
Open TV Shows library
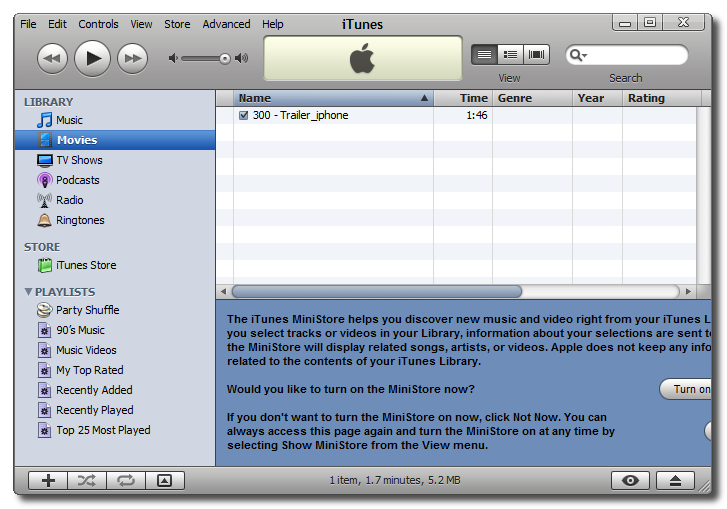click(115, 160)
